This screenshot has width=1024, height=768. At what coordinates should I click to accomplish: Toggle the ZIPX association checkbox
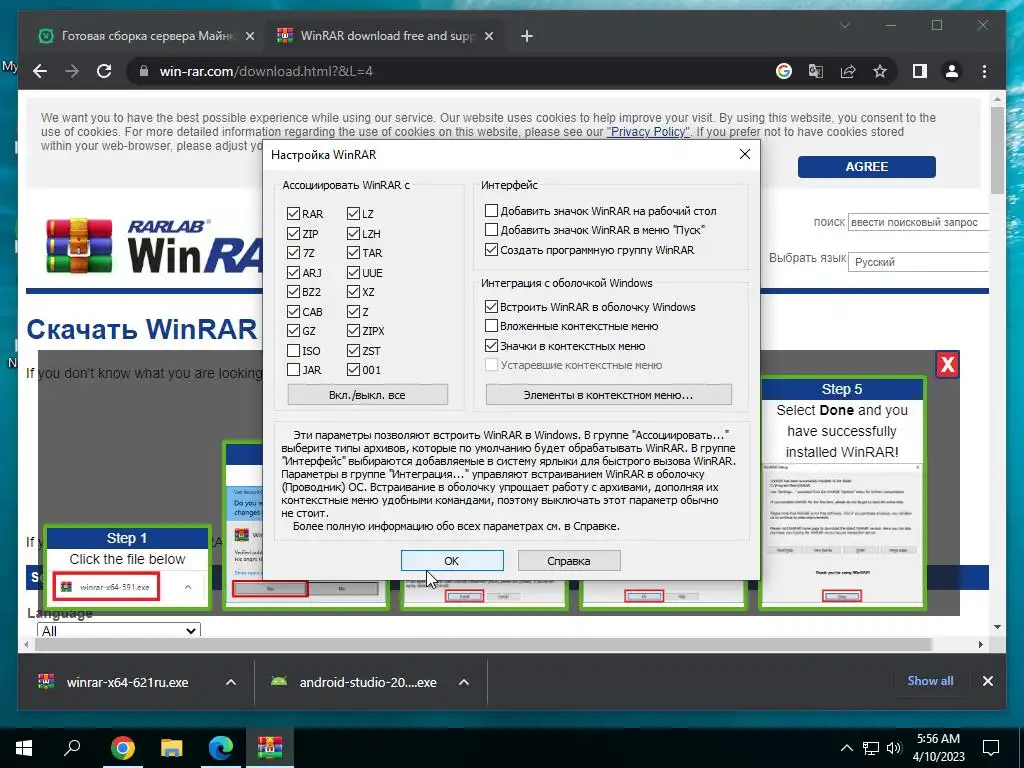point(353,331)
